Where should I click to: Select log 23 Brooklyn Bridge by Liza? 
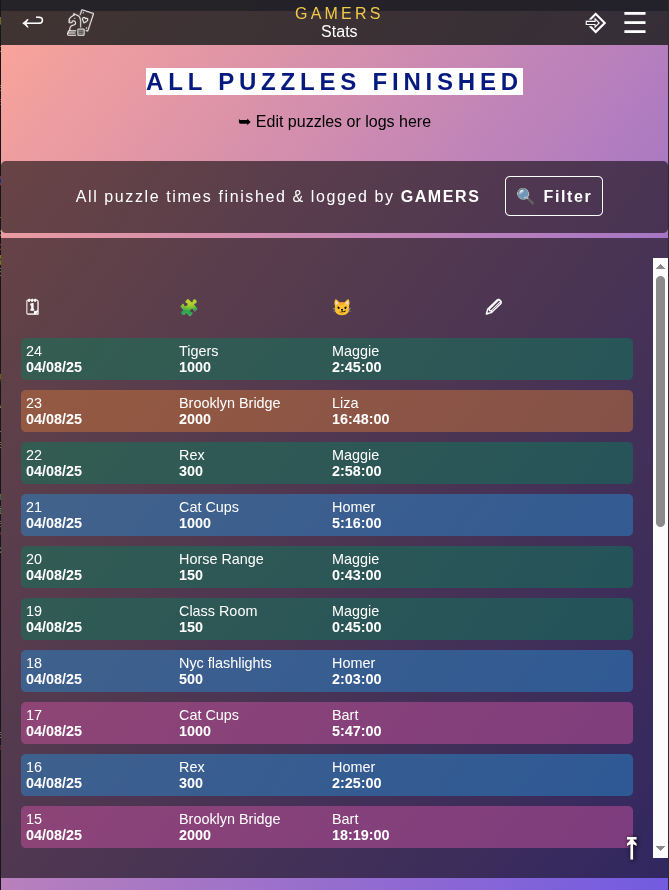(326, 411)
